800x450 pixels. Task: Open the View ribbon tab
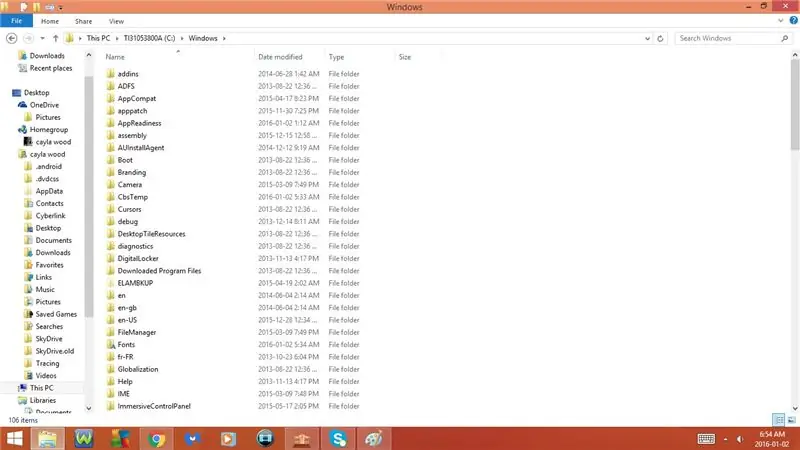point(116,21)
